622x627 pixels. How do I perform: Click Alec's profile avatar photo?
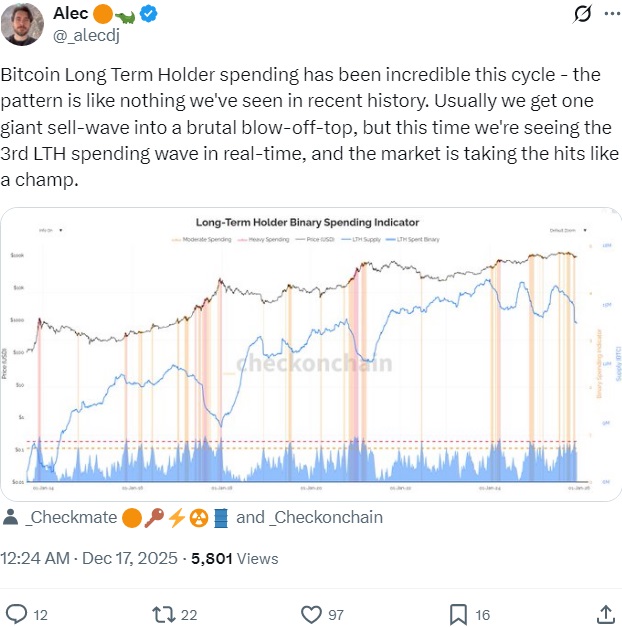point(24,23)
